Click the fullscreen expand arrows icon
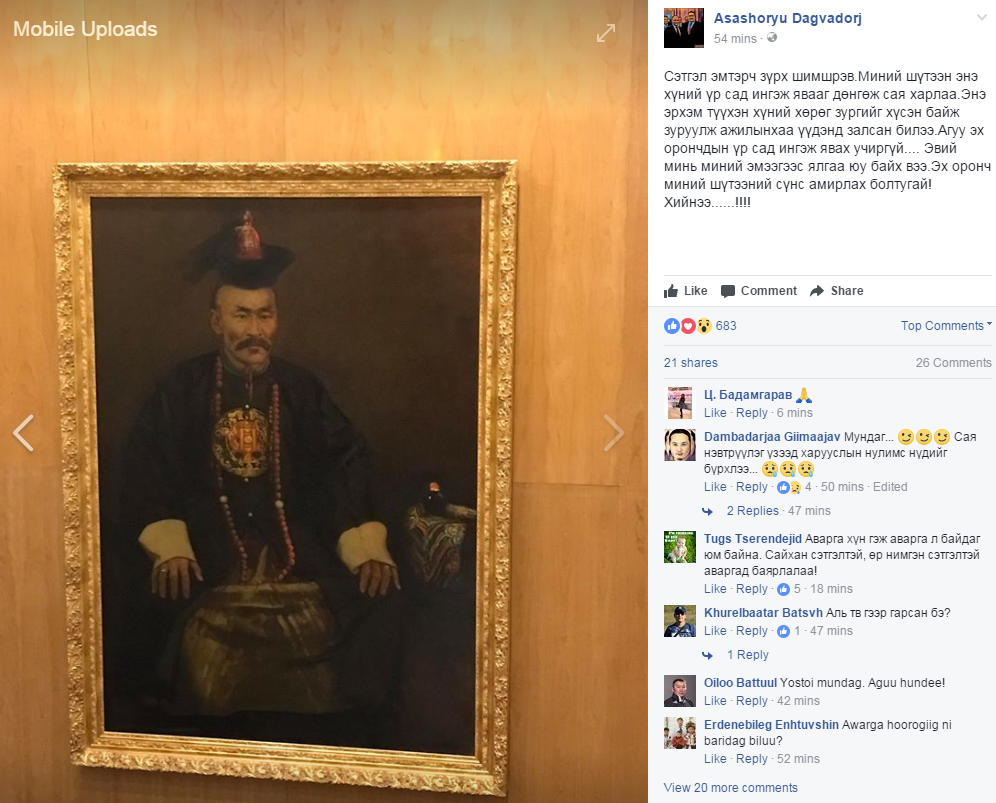The width and height of the screenshot is (996, 803). point(606,33)
